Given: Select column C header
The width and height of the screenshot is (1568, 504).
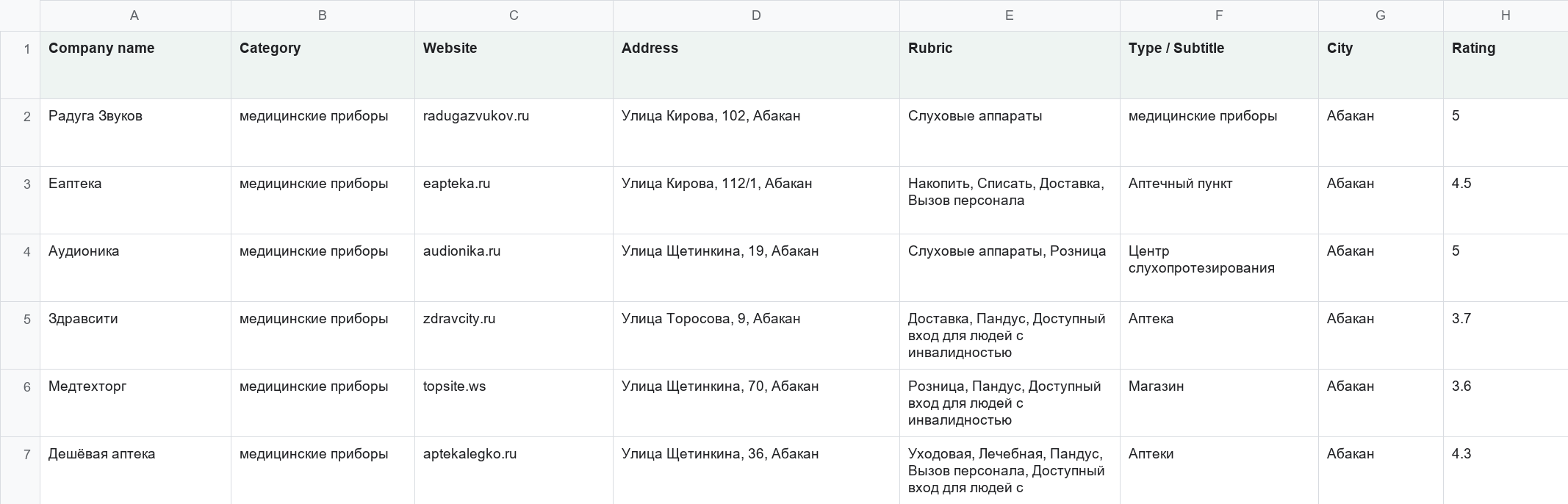Looking at the screenshot, I should pos(514,15).
